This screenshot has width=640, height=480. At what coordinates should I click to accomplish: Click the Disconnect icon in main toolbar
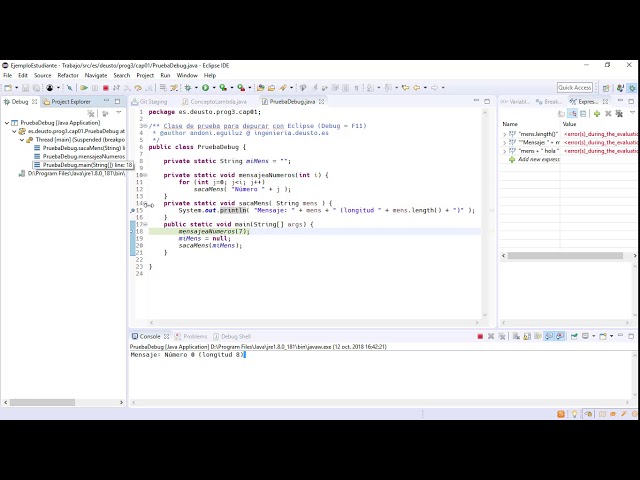116,88
